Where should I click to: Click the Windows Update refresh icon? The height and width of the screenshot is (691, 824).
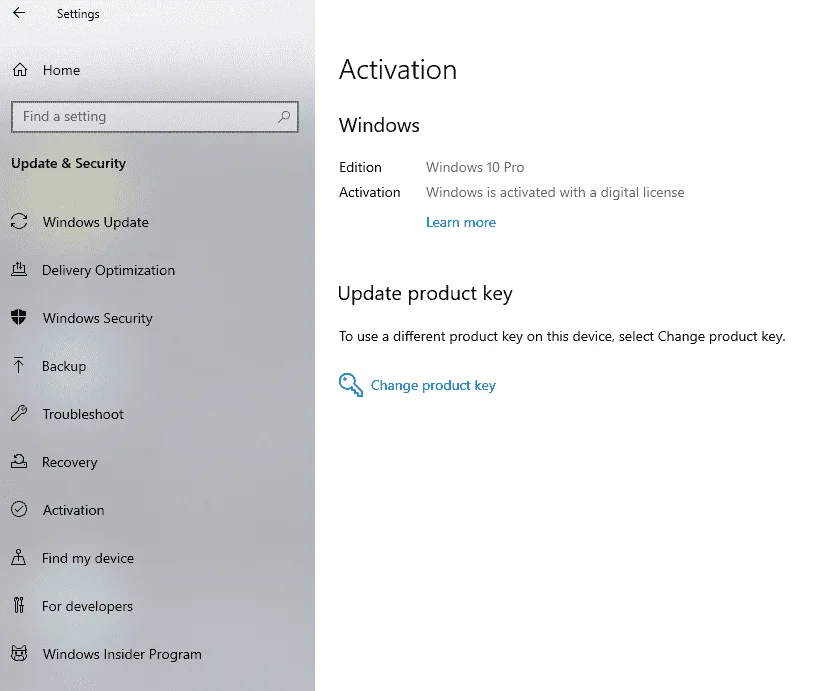coord(19,221)
